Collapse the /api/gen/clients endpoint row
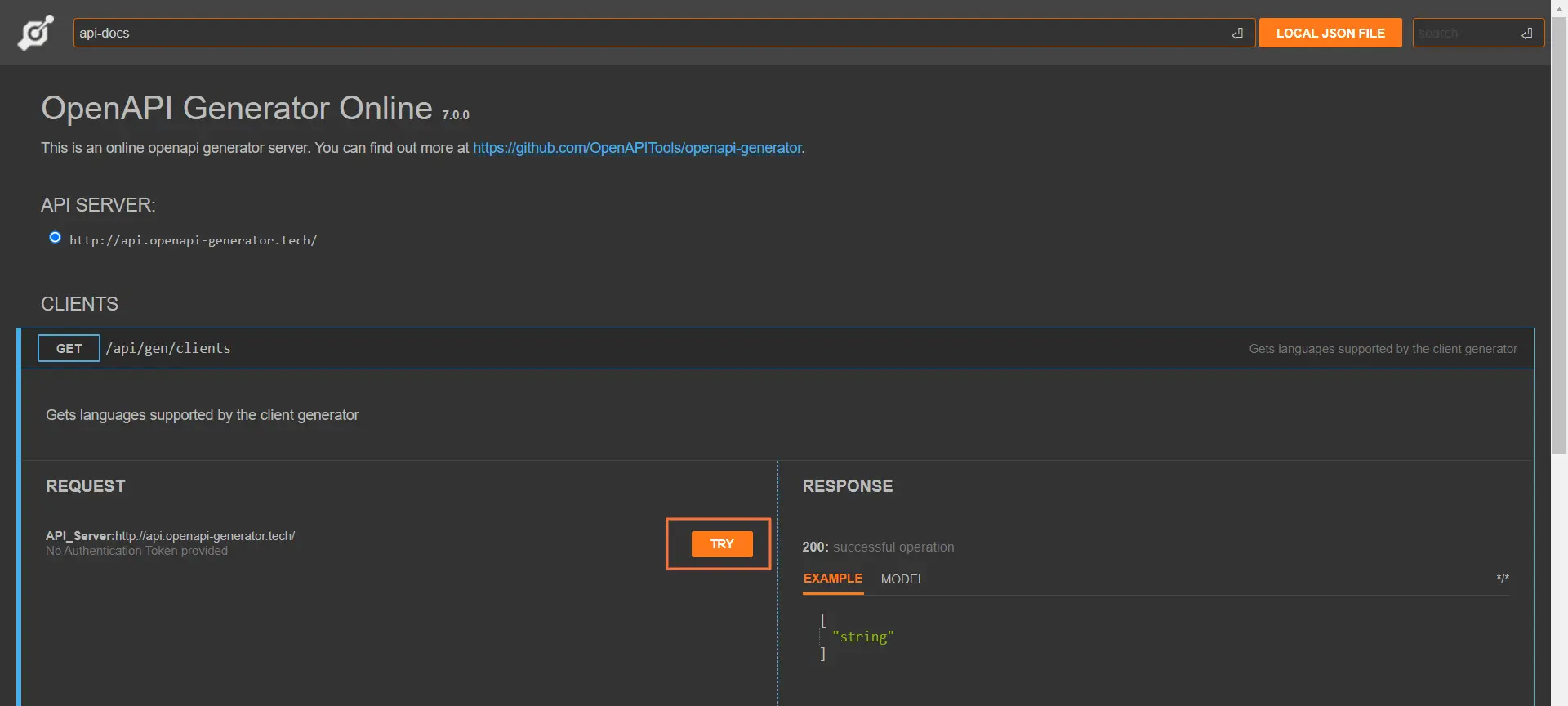This screenshot has height=706, width=1568. (777, 348)
